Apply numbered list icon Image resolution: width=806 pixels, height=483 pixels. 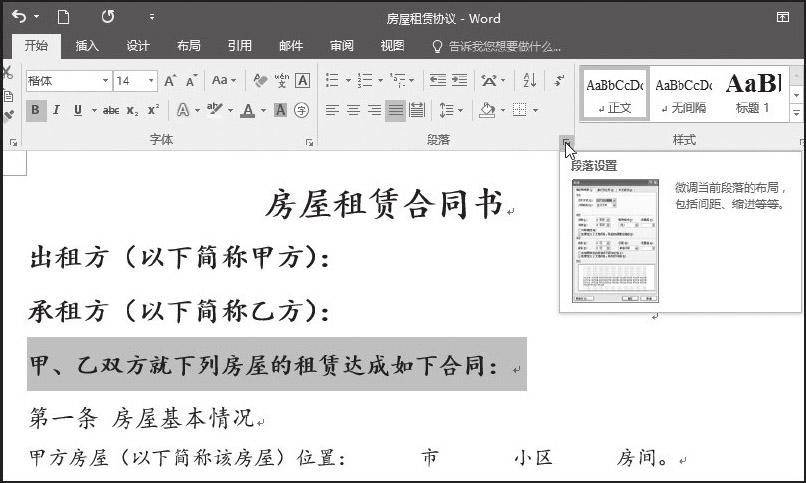point(365,80)
